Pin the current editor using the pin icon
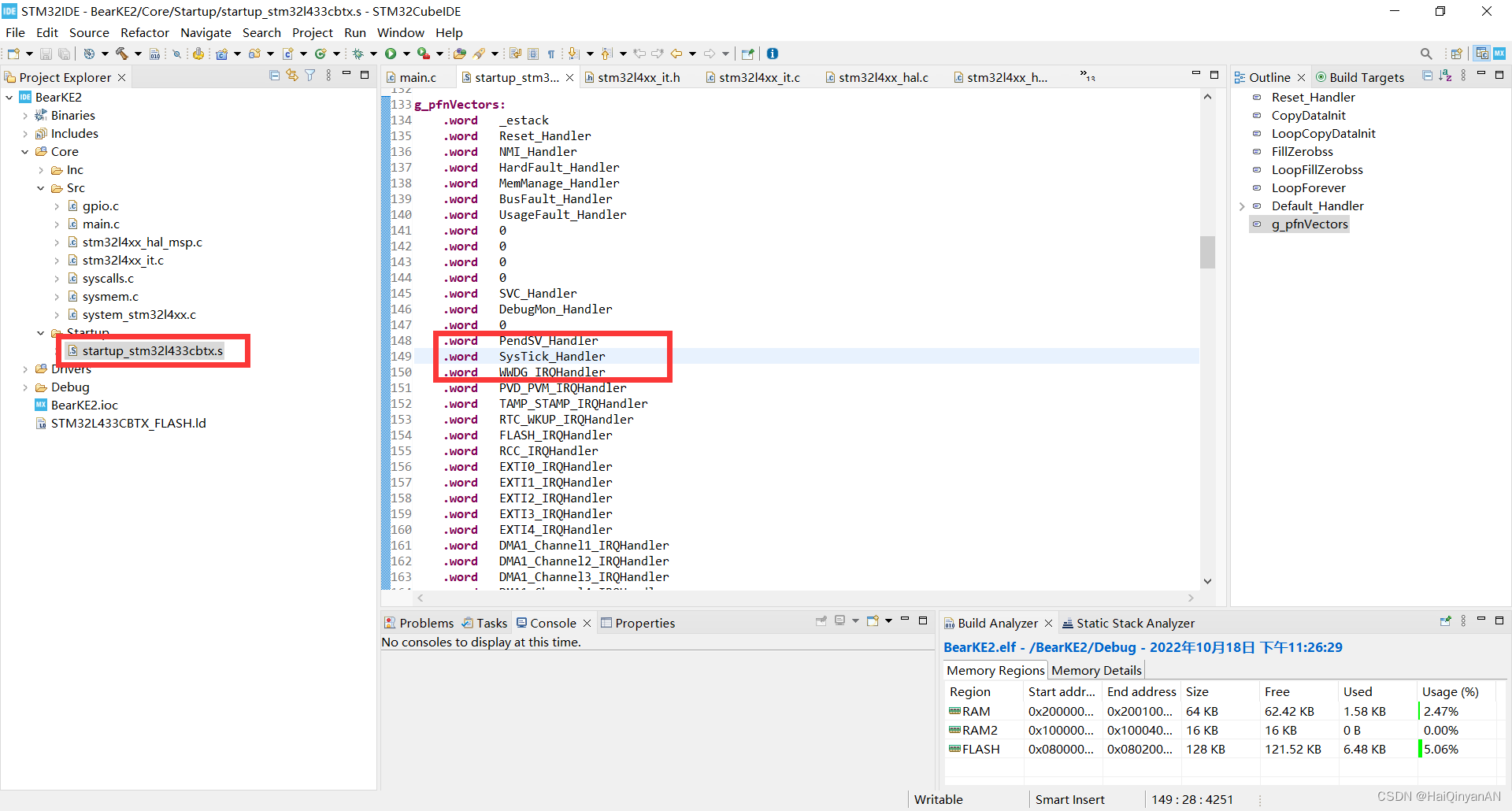The width and height of the screenshot is (1512, 811). tap(747, 54)
